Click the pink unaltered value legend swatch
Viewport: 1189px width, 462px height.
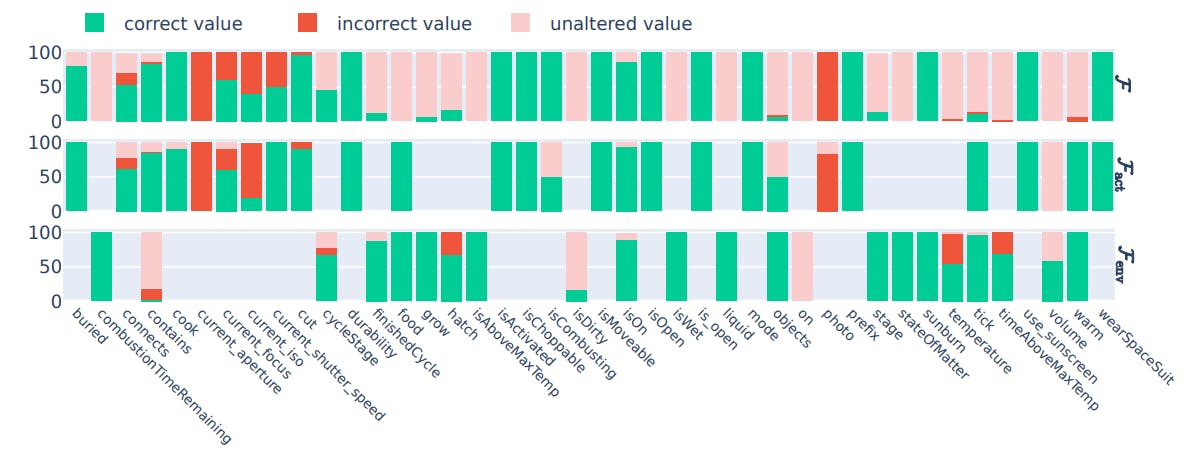click(x=521, y=23)
